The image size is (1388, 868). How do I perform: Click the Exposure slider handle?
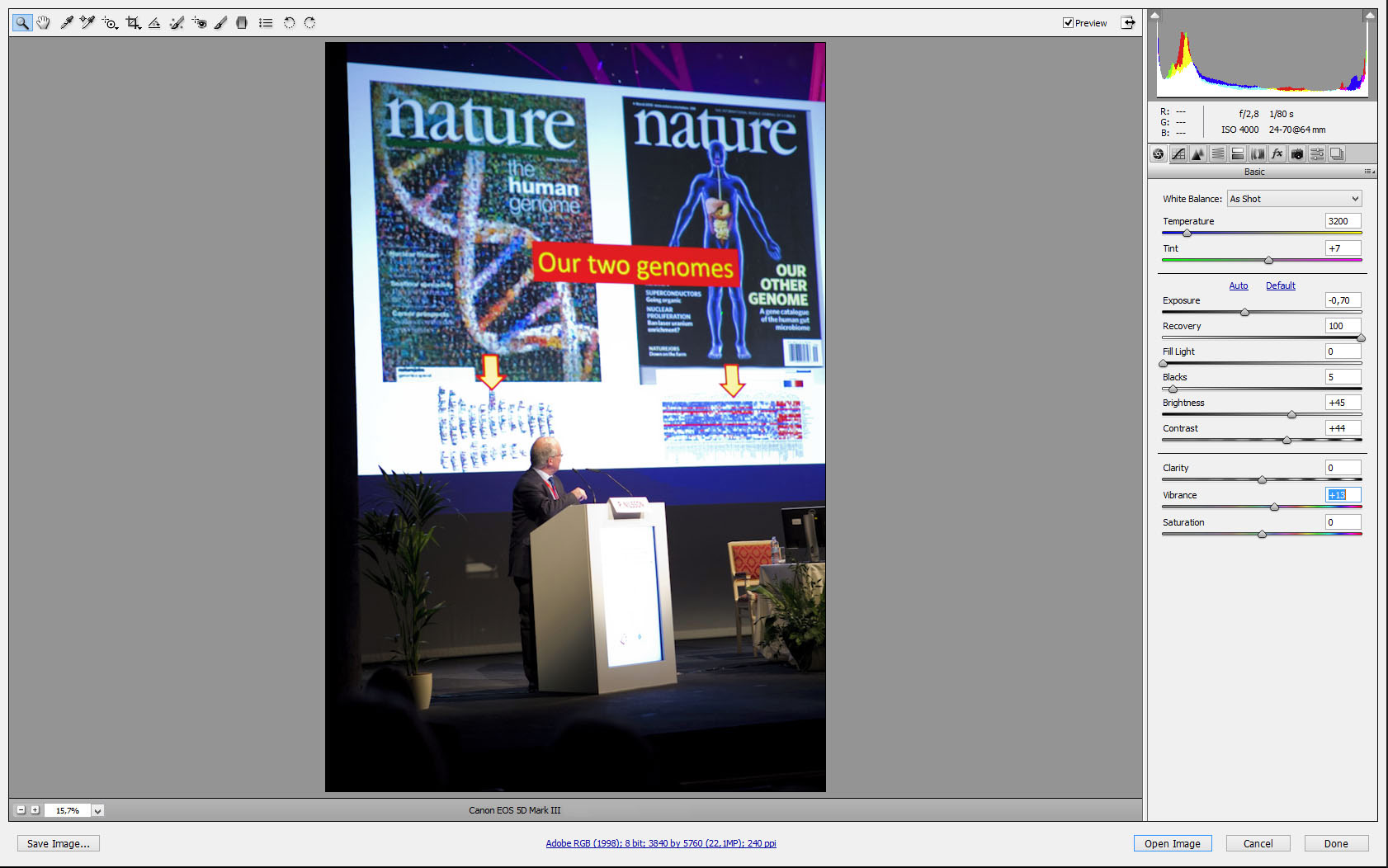tap(1244, 312)
